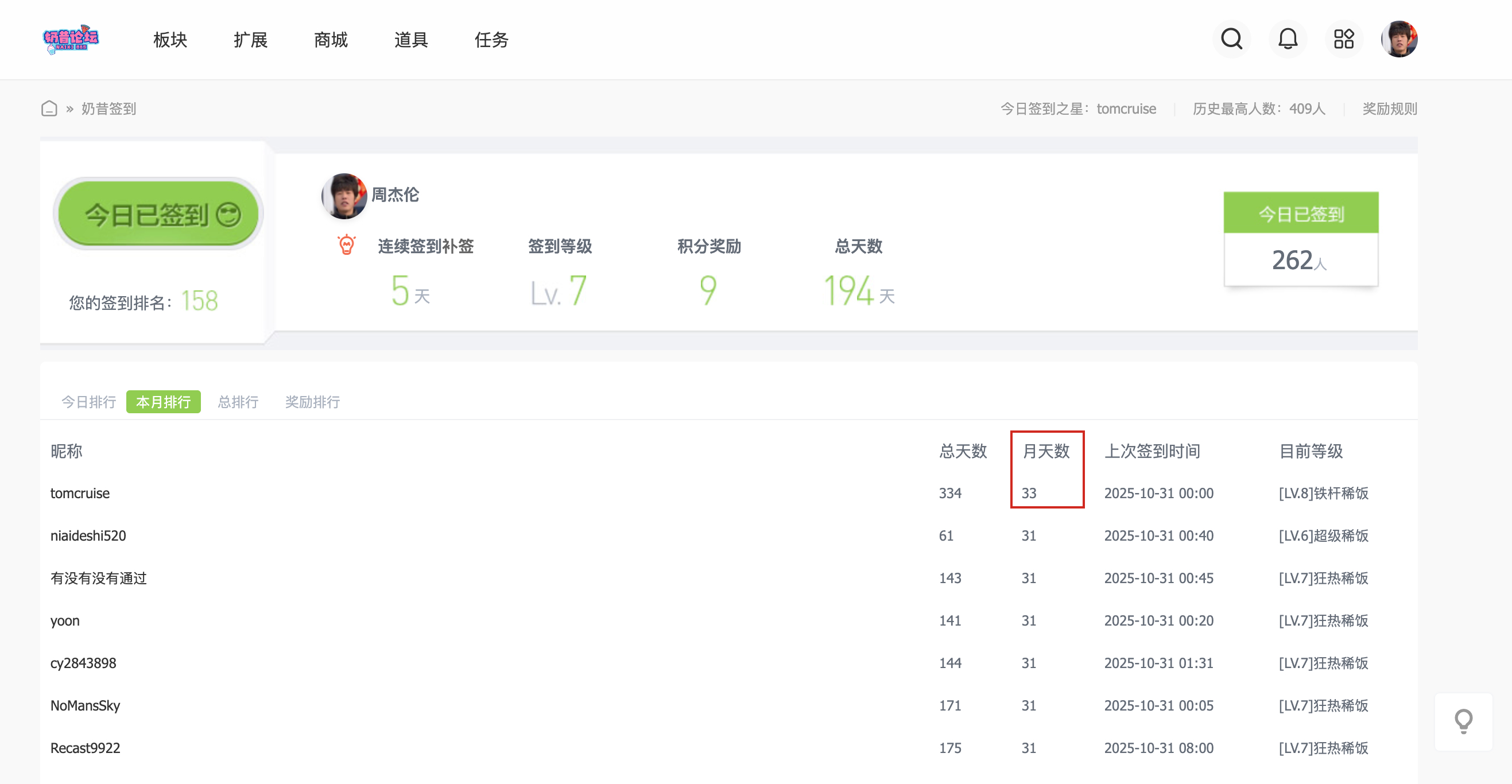This screenshot has height=784, width=1512.
Task: Click the lightbulb icon beside 连续签到补签
Action: point(346,244)
